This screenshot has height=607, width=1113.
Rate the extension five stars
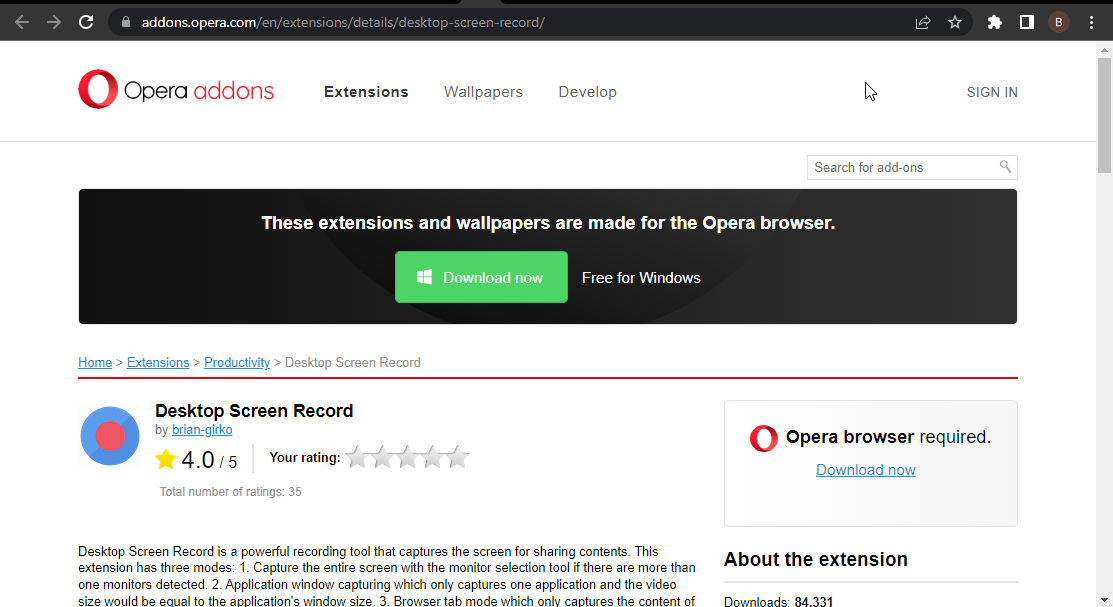(x=457, y=457)
